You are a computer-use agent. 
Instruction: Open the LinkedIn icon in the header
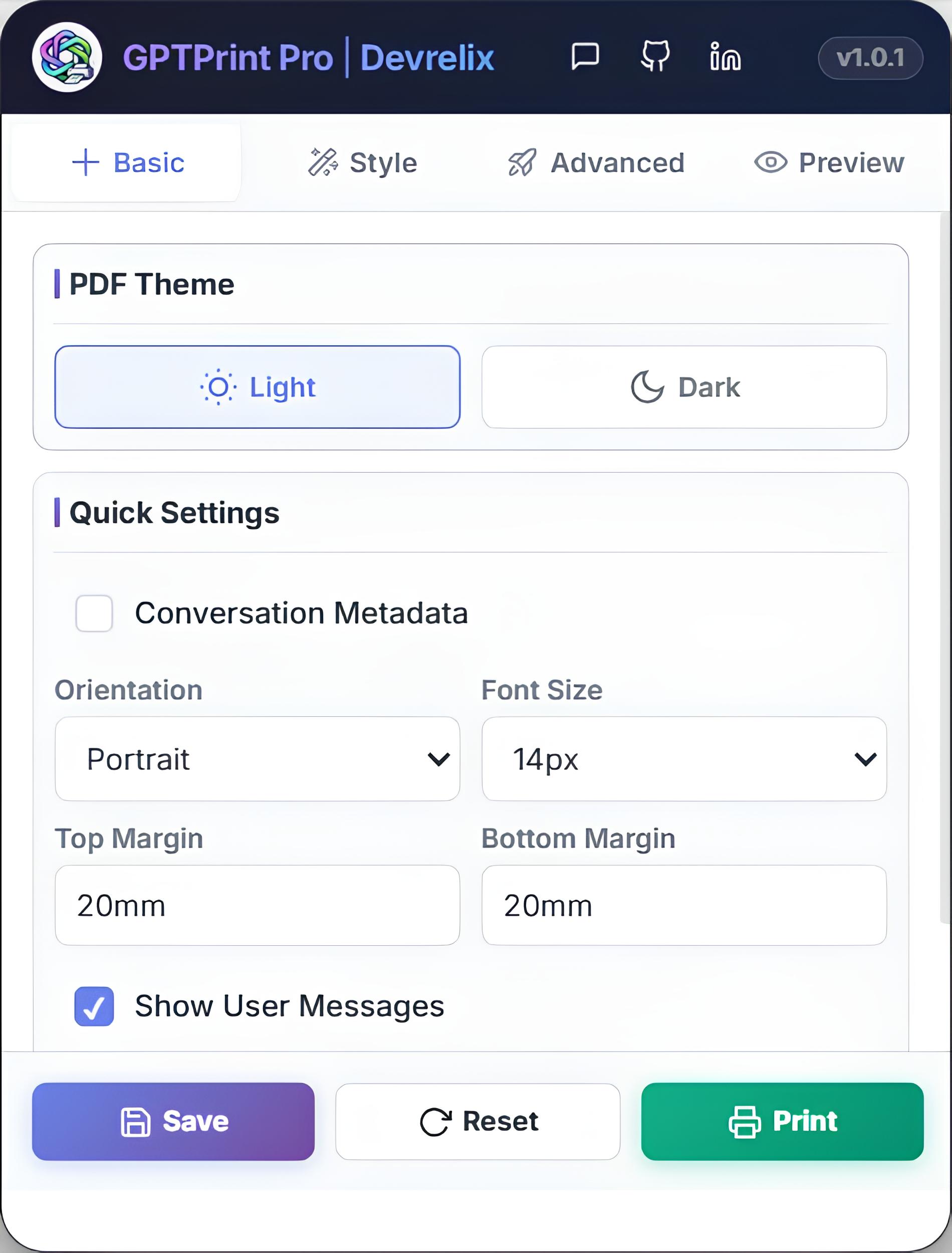[726, 57]
